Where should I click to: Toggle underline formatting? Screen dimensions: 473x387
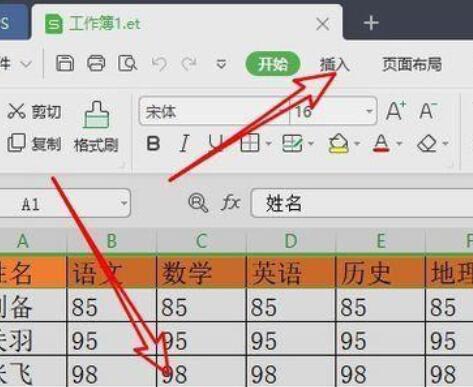tap(215, 144)
